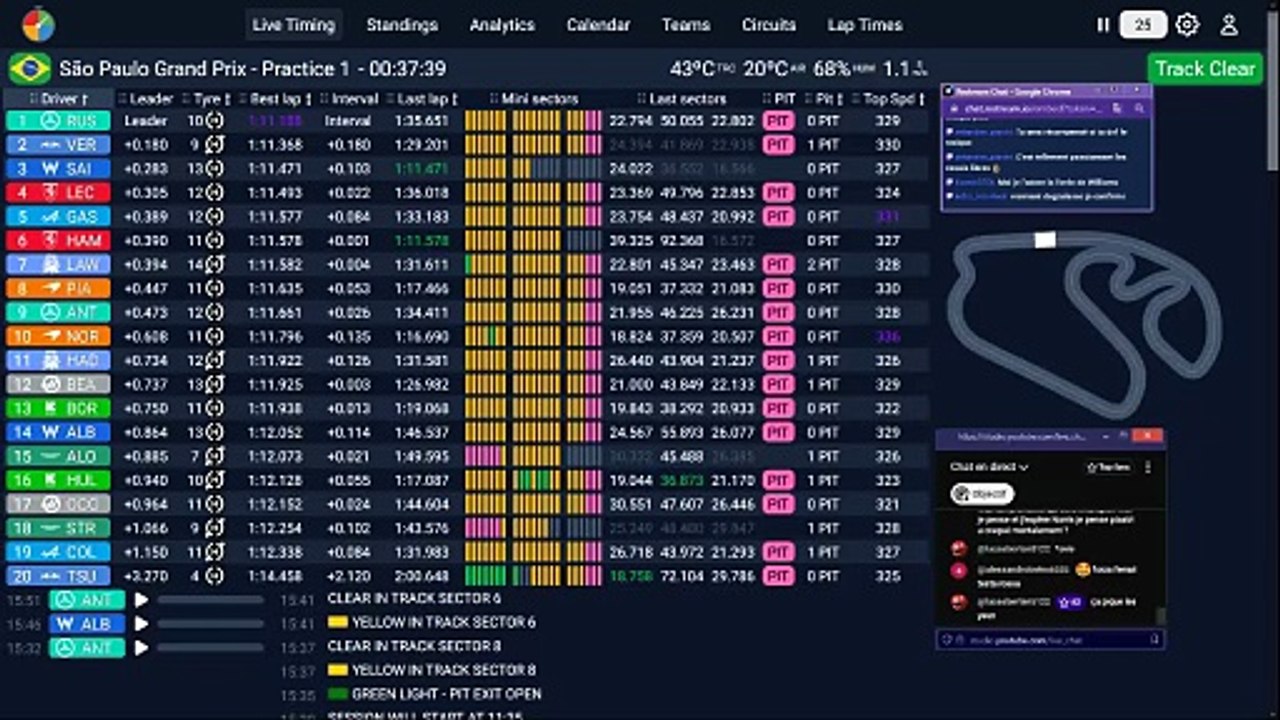Screen dimensions: 1280x720
Task: Switch to the Standings tab
Action: coord(402,25)
